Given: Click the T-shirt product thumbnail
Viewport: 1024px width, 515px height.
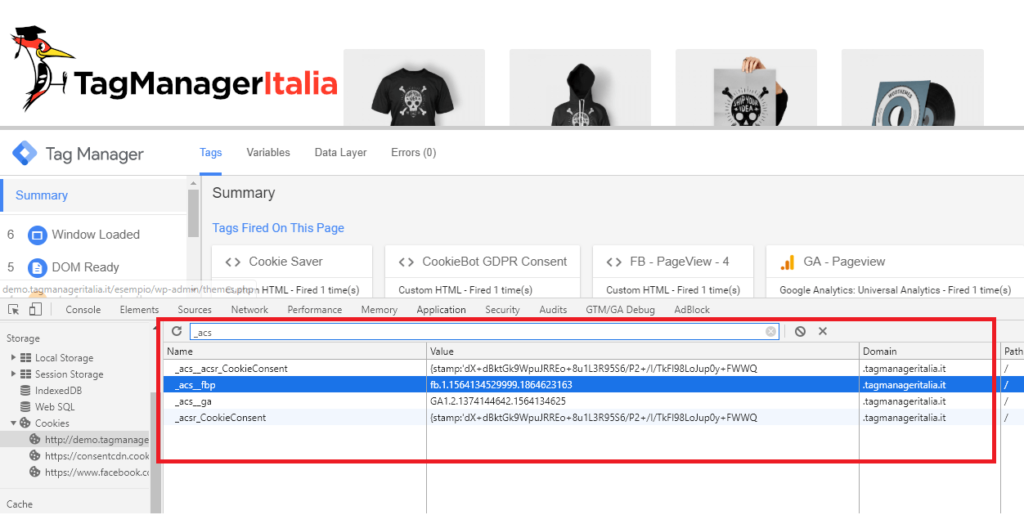Looking at the screenshot, I should [x=414, y=87].
